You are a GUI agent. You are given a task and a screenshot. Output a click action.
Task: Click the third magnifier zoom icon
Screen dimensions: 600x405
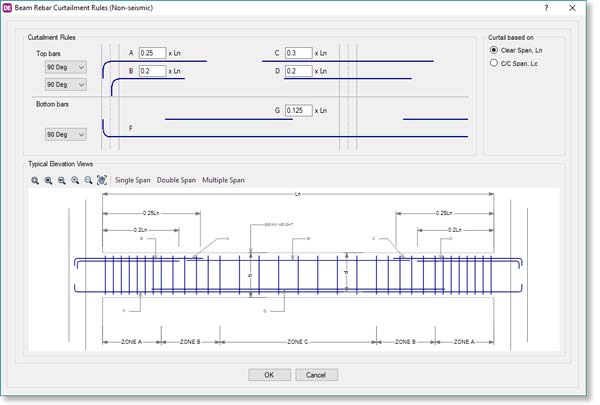coord(61,180)
